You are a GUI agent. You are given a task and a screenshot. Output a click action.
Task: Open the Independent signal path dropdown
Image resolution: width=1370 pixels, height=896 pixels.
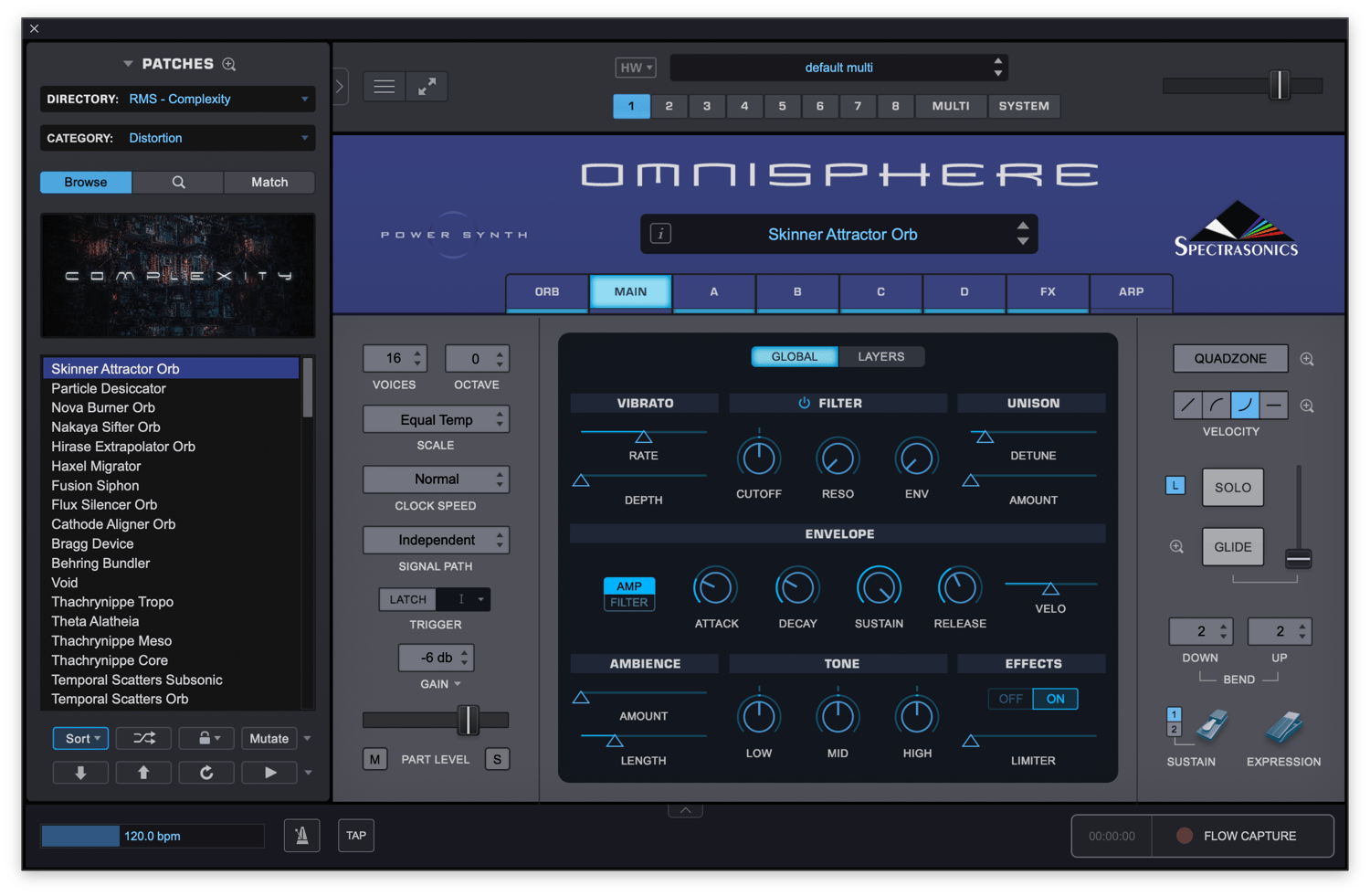pyautogui.click(x=436, y=540)
